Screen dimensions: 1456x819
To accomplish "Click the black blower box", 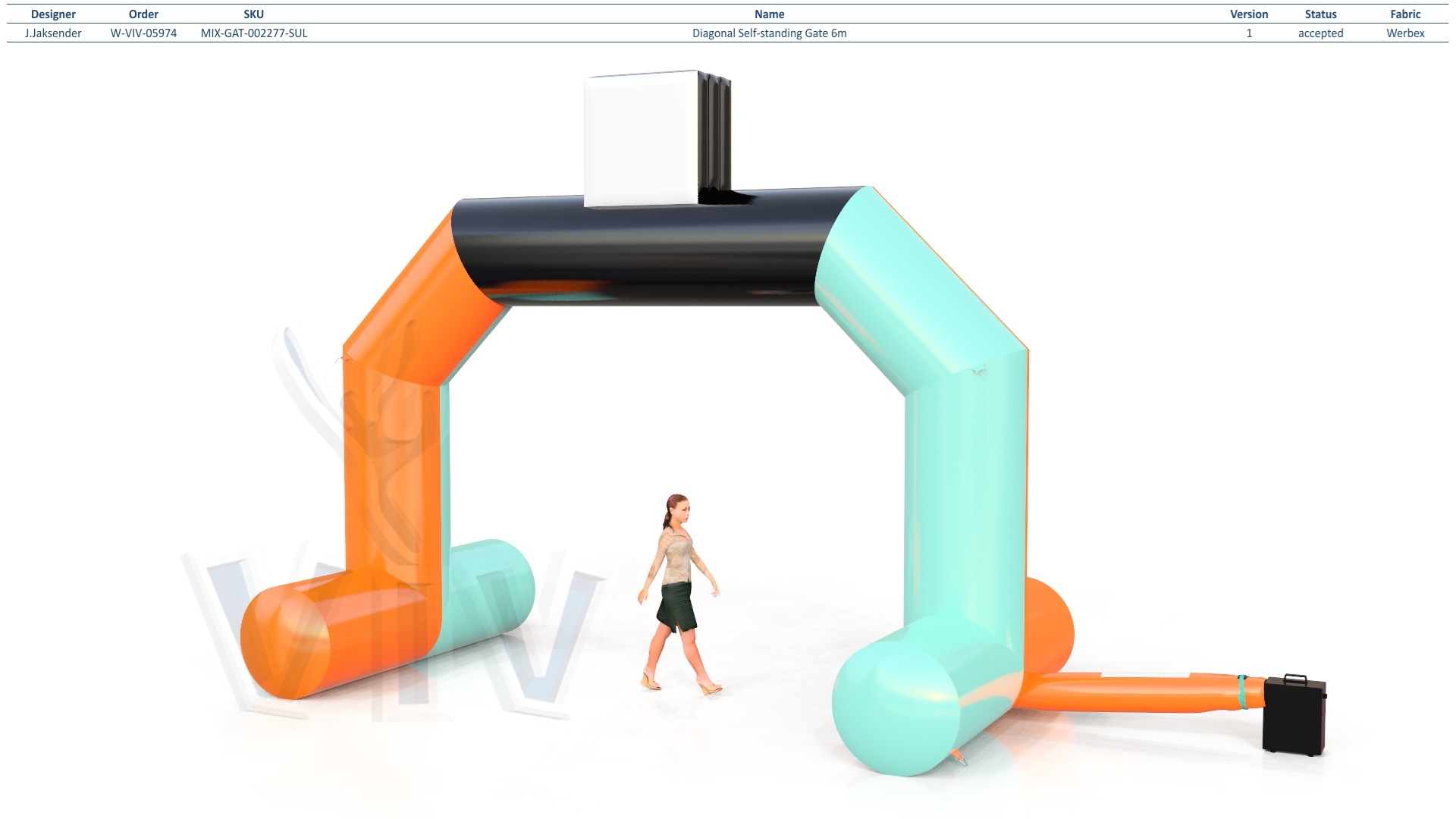I will click(x=1294, y=715).
